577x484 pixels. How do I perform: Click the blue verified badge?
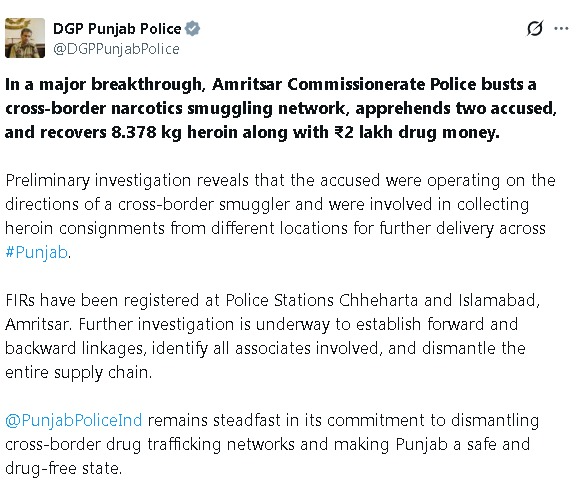[192, 28]
